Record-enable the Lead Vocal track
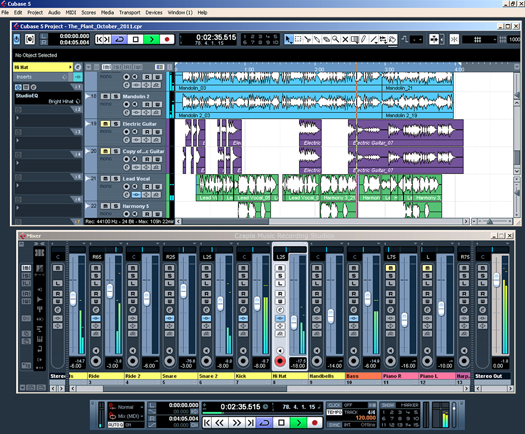The width and height of the screenshot is (525, 434). coord(126,187)
